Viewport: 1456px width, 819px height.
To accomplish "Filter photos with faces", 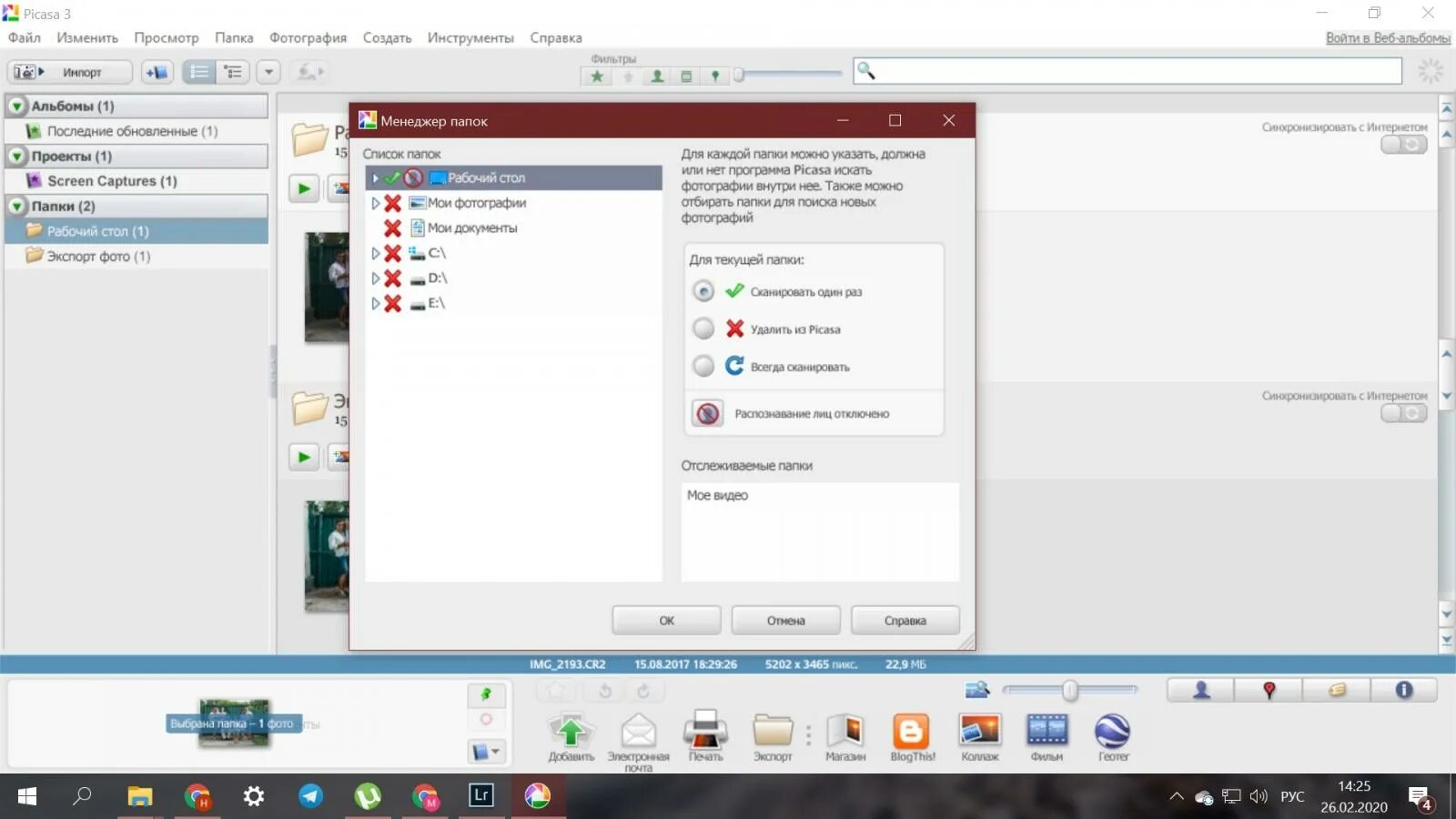I will (x=657, y=76).
